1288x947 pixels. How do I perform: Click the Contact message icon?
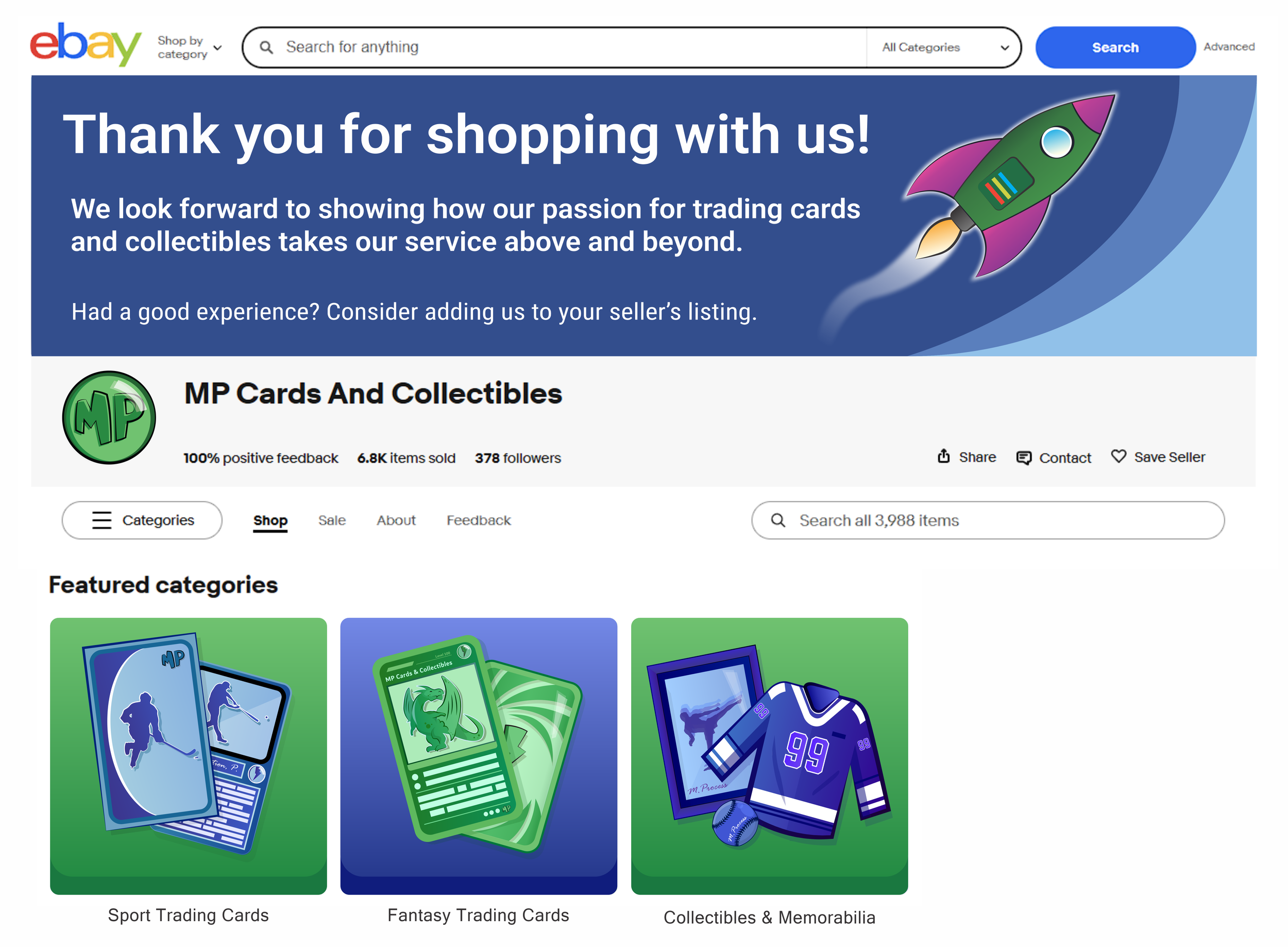tap(1024, 458)
